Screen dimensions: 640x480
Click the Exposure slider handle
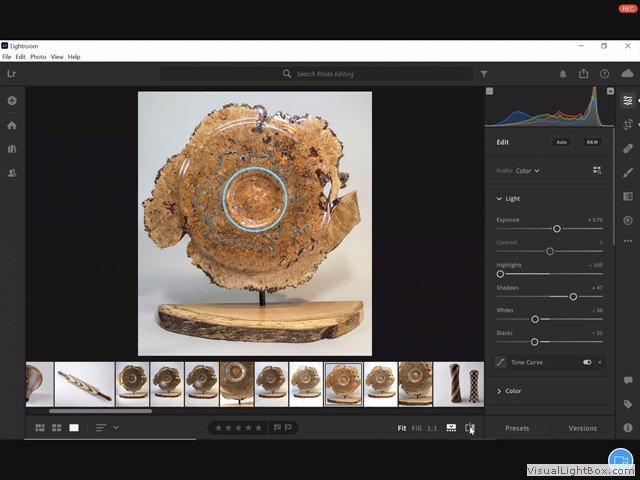pyautogui.click(x=557, y=228)
